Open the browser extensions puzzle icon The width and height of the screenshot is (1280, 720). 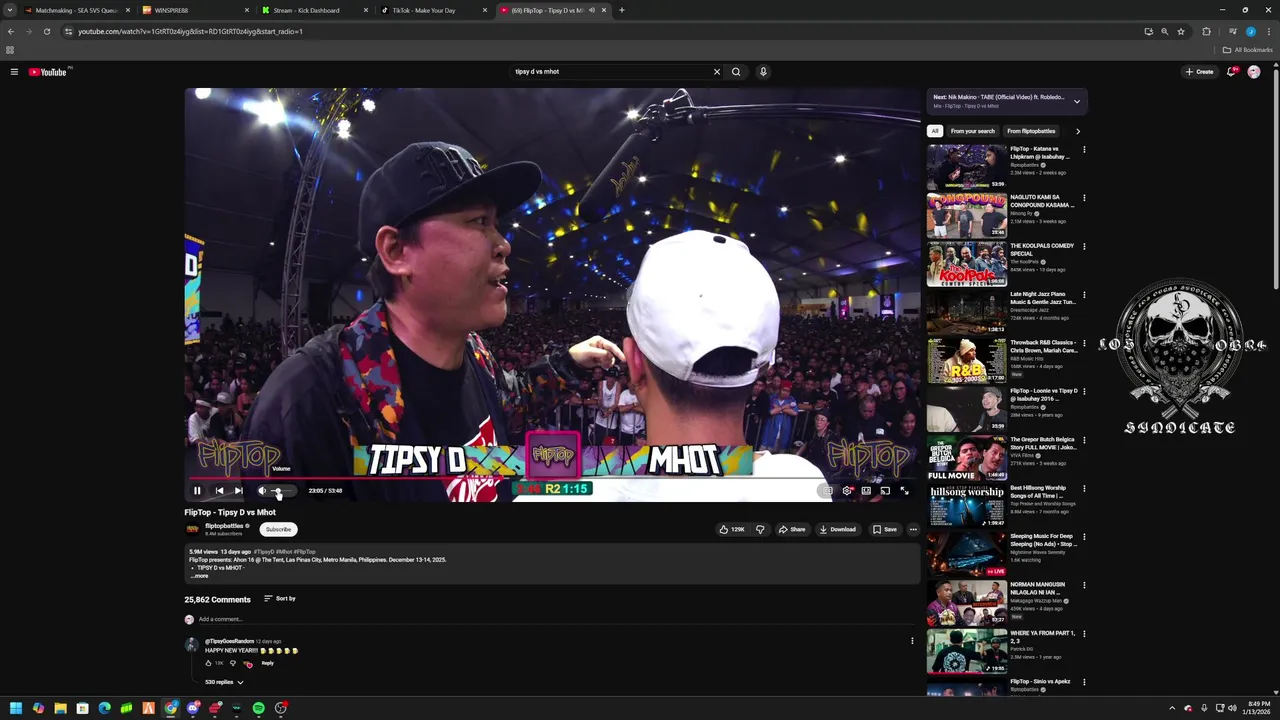pos(1206,31)
